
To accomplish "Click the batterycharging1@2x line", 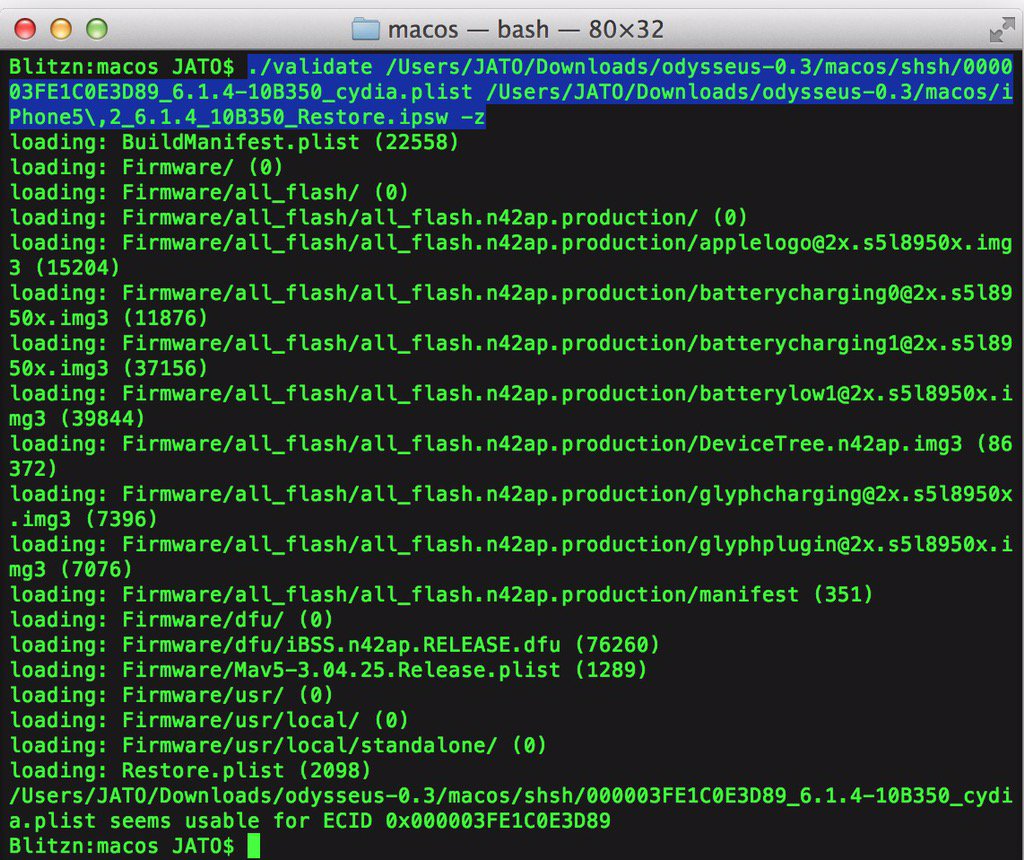I will [x=511, y=356].
